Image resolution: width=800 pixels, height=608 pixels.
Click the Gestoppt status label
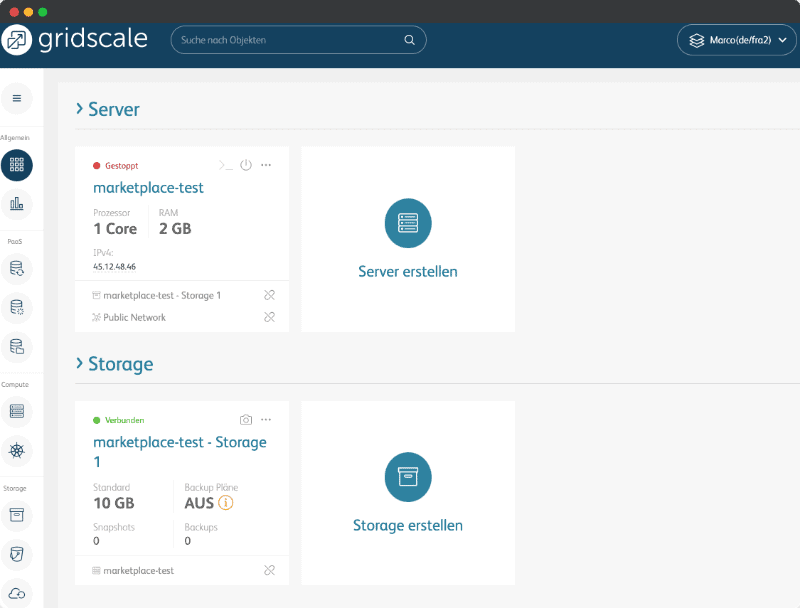tap(121, 166)
